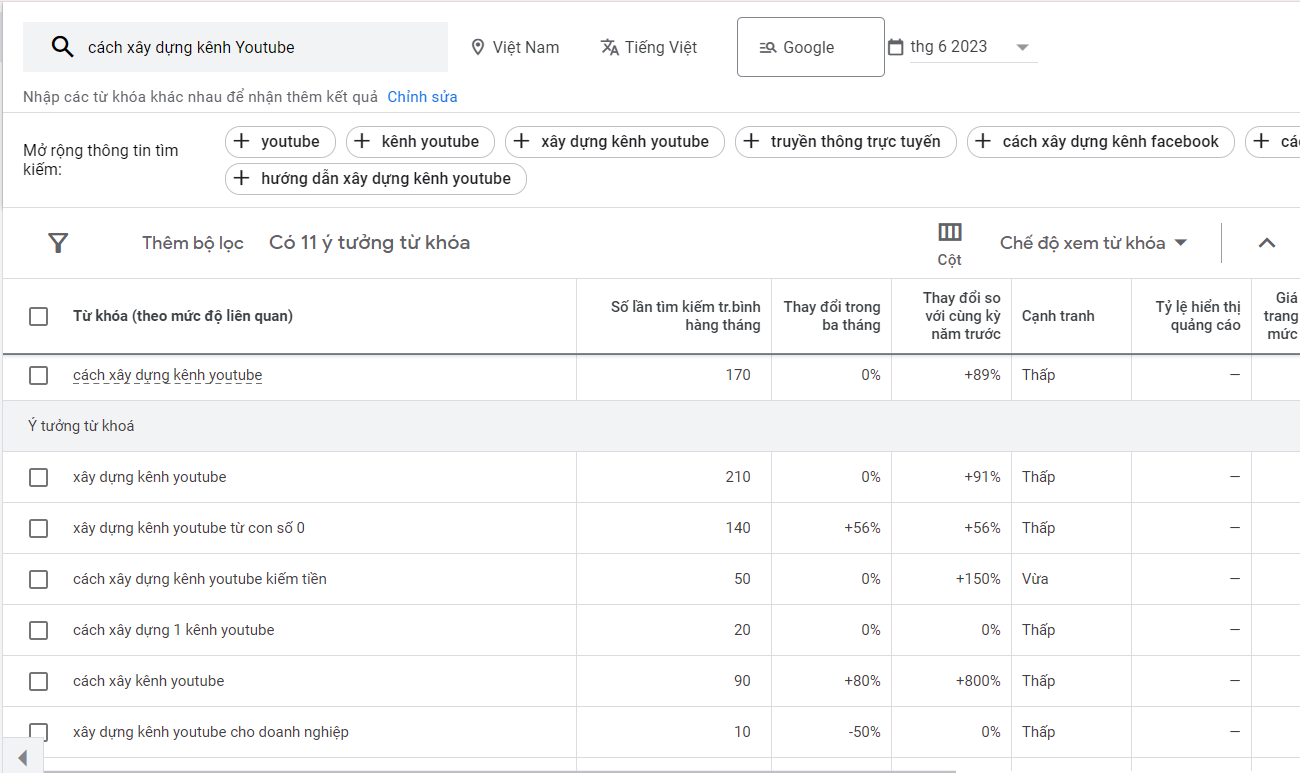
Task: Toggle the select-all checkbox in table header
Action: coord(38,316)
